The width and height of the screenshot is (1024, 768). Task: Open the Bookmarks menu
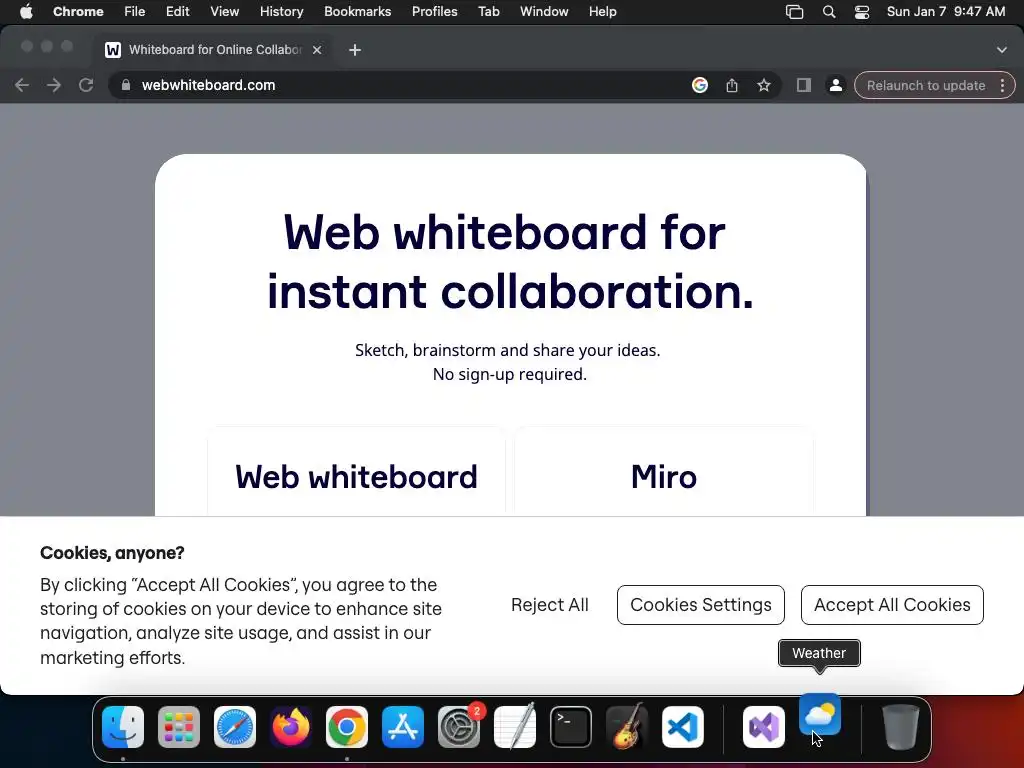pyautogui.click(x=357, y=11)
